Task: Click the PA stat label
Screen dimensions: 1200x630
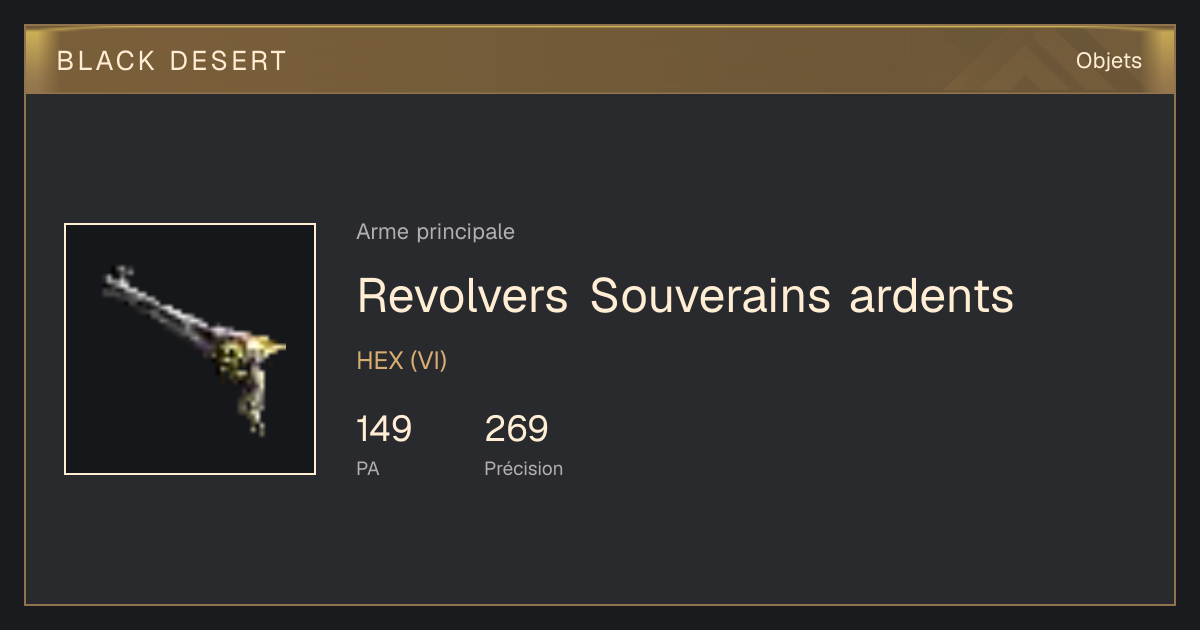Action: coord(367,468)
